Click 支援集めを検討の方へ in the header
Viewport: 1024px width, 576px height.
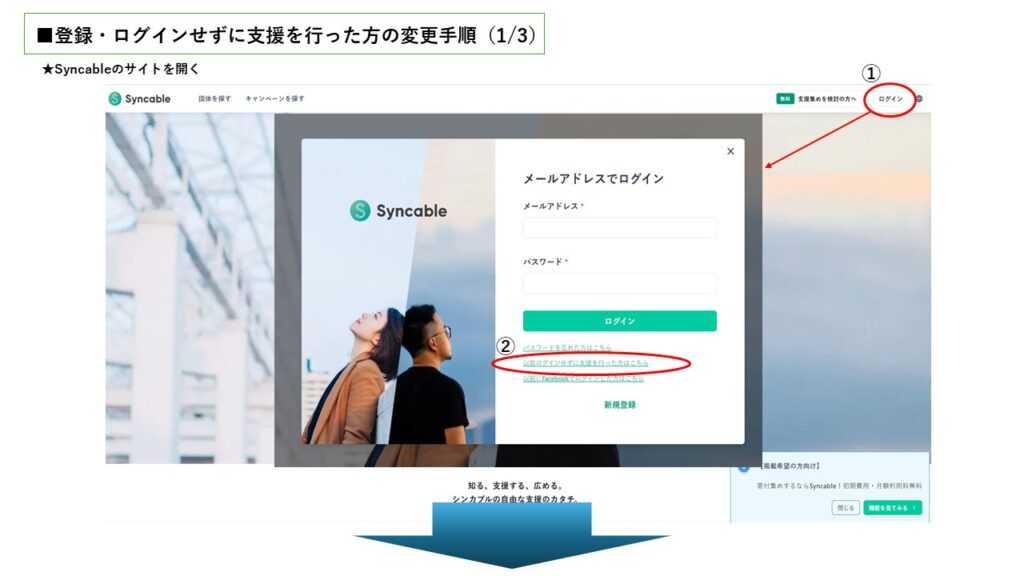click(x=826, y=99)
